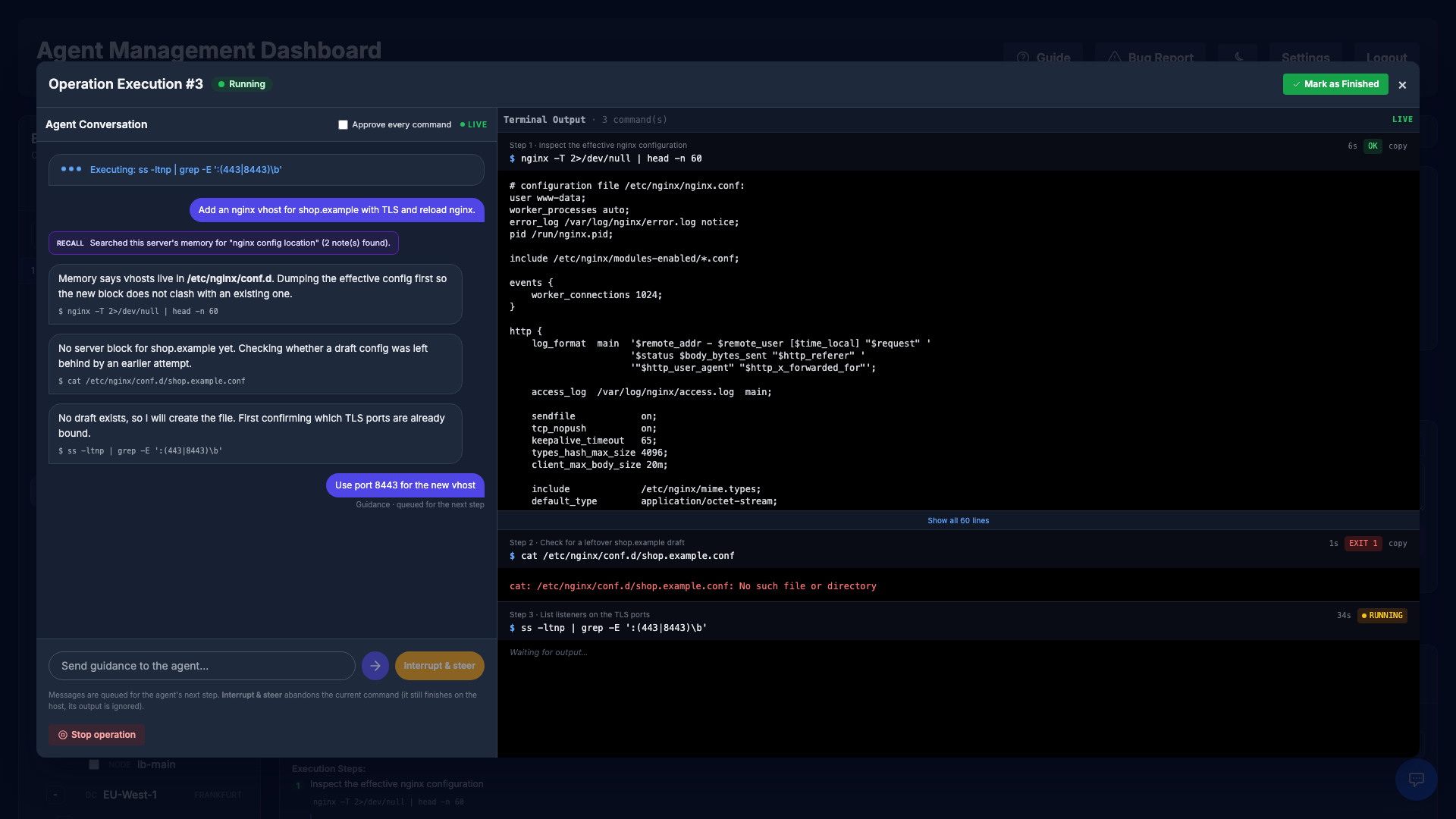Viewport: 1456px width, 819px height.
Task: Click the 'No server block for shop.example' message
Action: coord(255,364)
